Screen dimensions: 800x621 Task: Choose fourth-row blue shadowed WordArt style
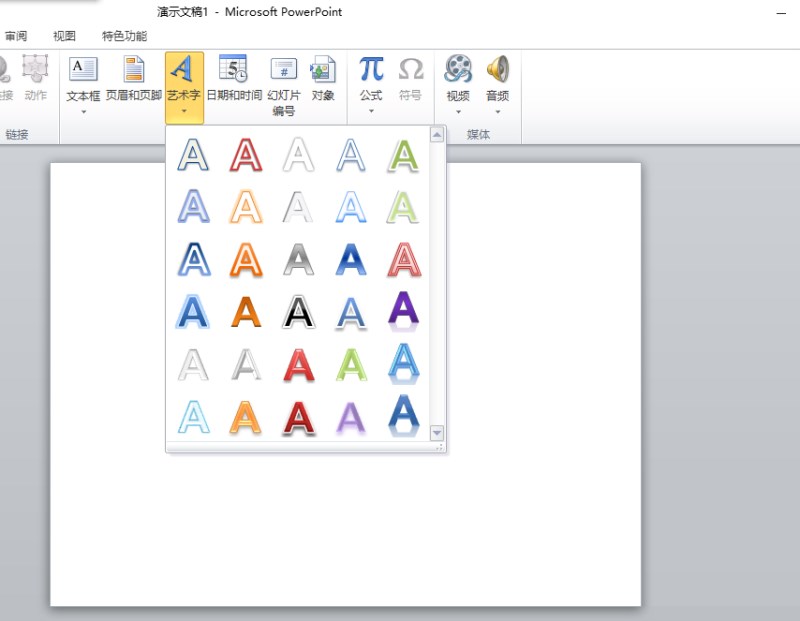click(x=351, y=312)
